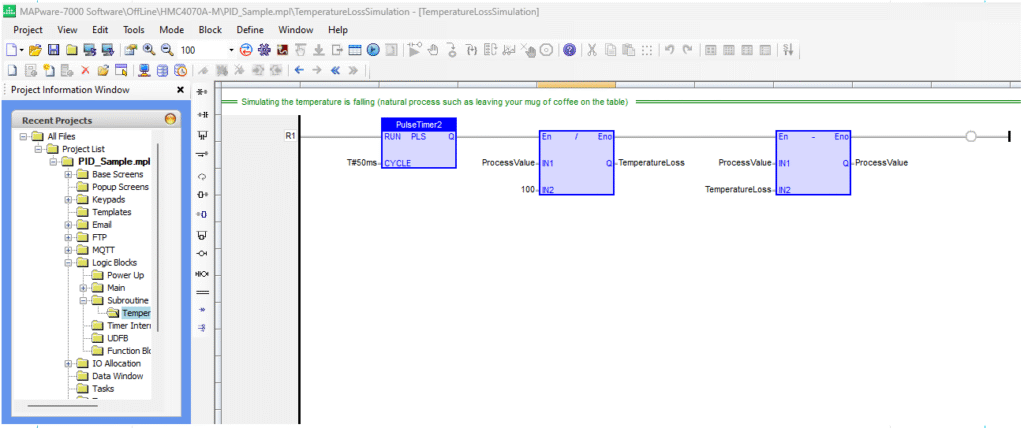Click the output coil on rung R1
The height and width of the screenshot is (428, 1024).
tap(970, 137)
